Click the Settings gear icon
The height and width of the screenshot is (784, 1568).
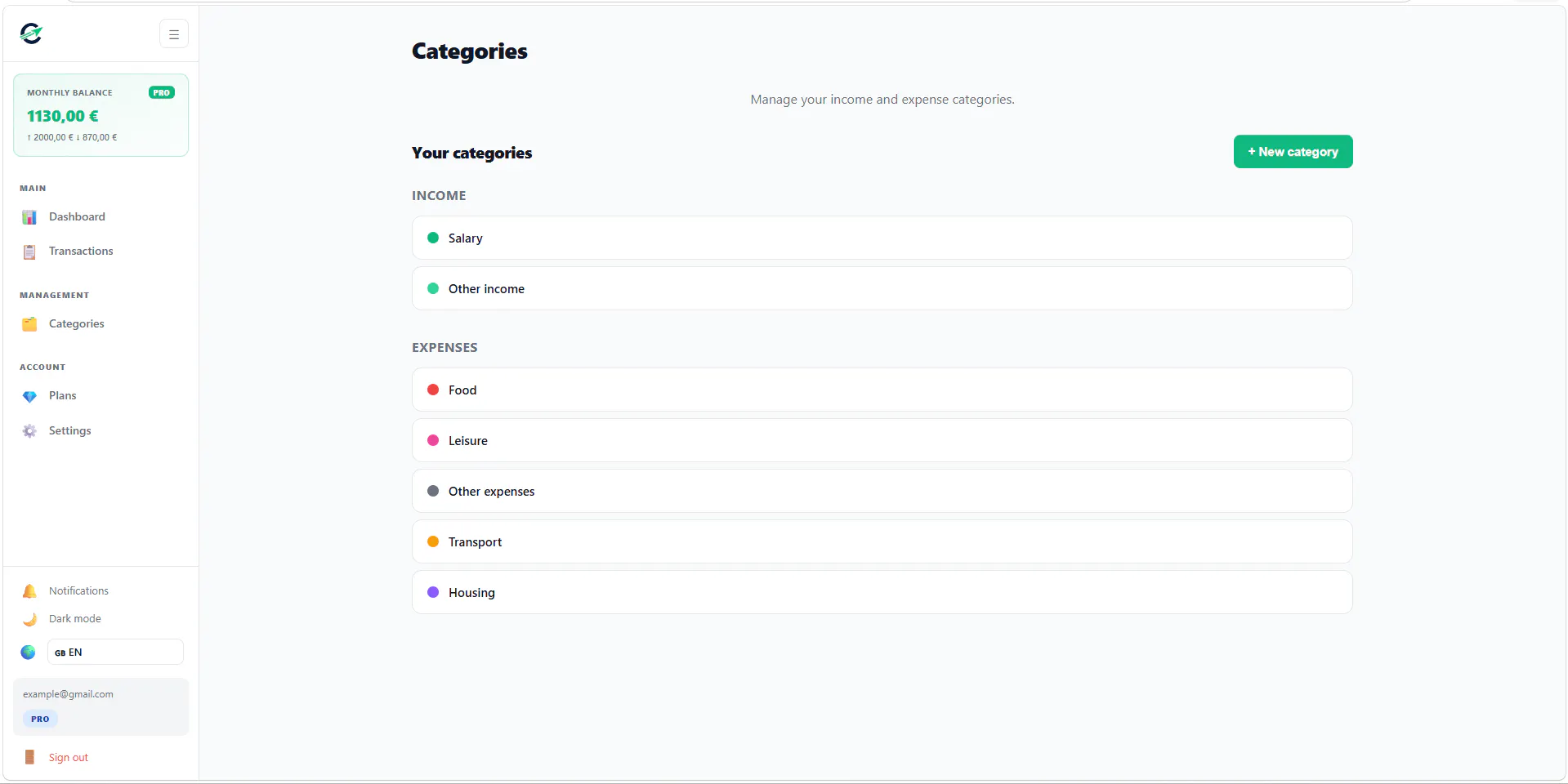click(29, 431)
